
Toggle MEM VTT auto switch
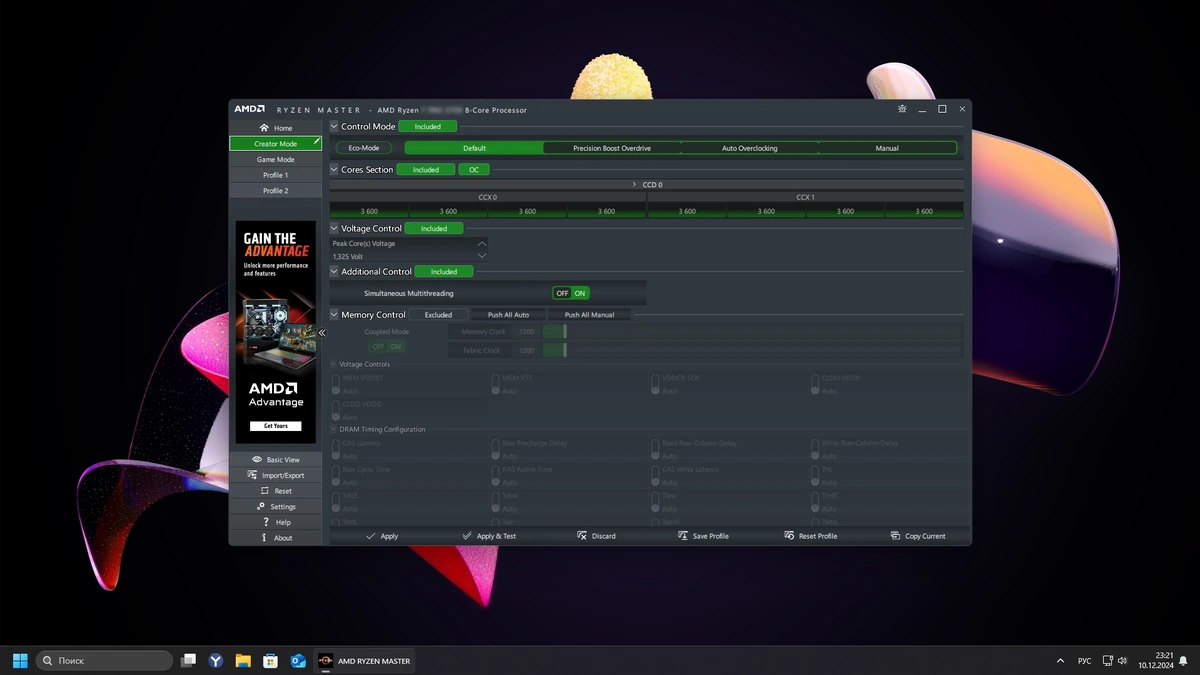pos(495,384)
